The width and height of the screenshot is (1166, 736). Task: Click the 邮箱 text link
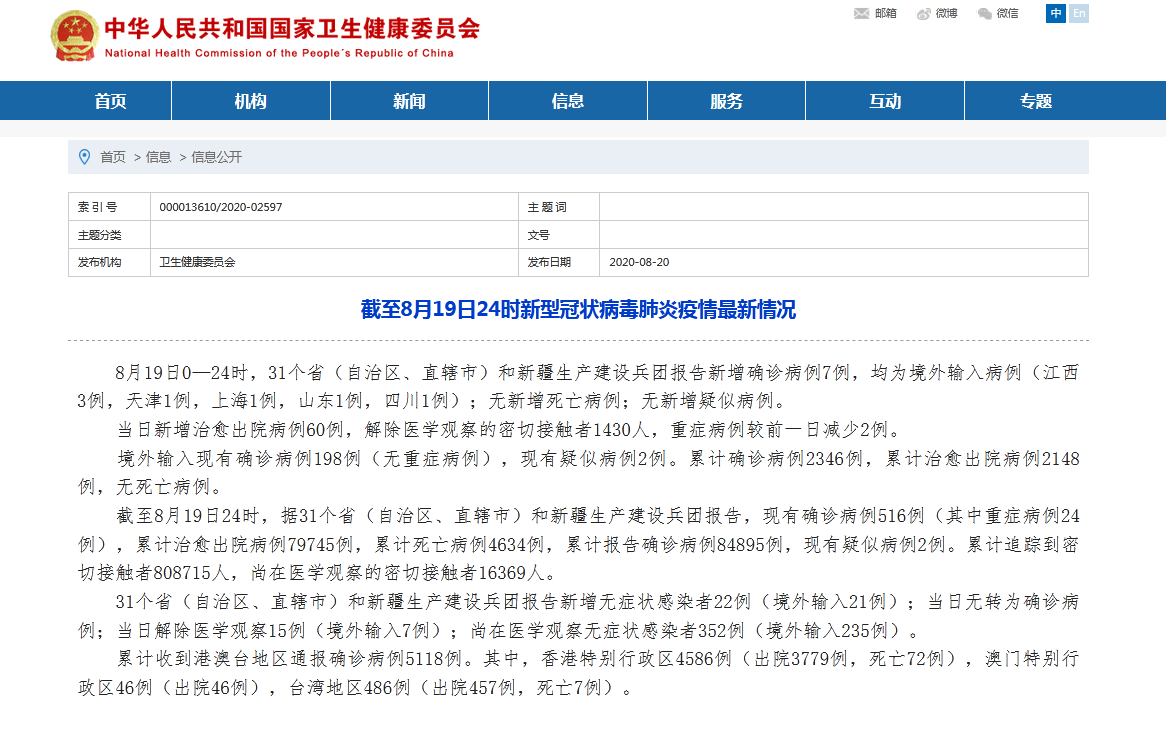point(886,13)
